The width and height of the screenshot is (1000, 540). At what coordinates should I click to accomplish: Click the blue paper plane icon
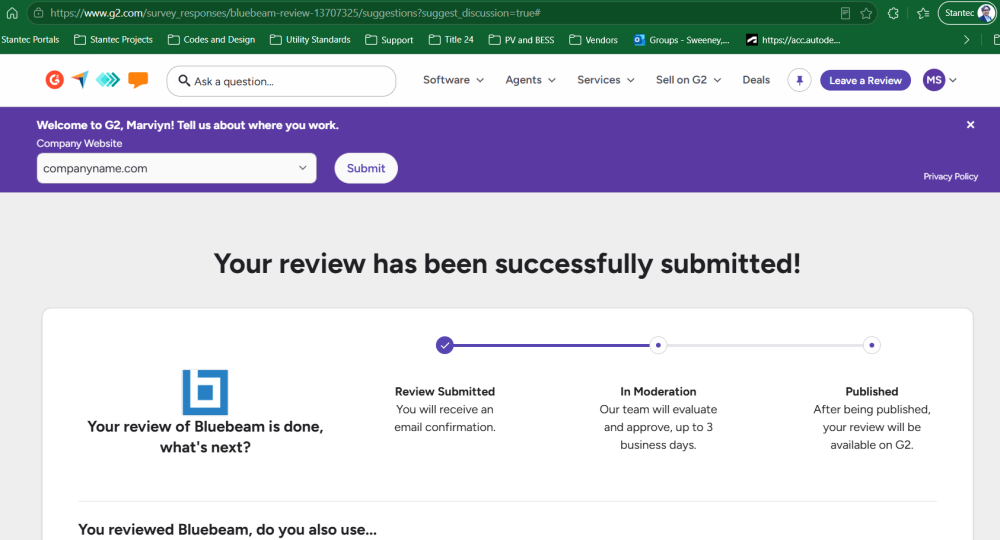tap(80, 80)
